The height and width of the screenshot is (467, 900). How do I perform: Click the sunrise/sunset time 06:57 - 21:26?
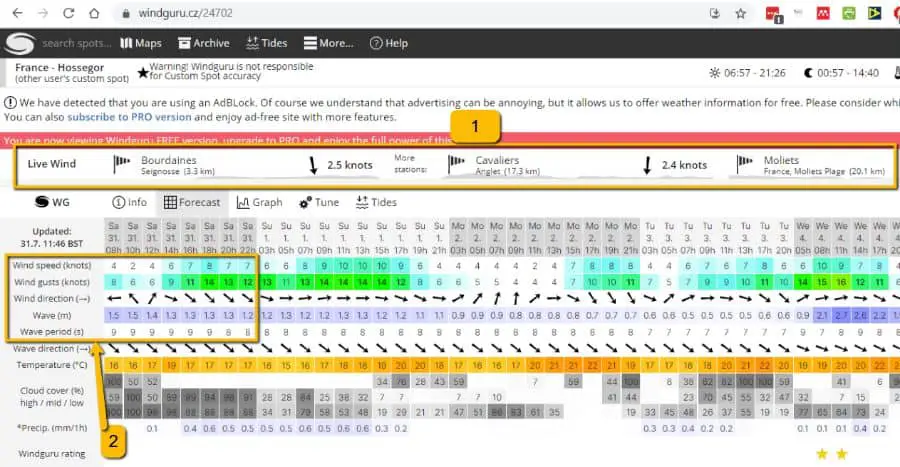747,73
